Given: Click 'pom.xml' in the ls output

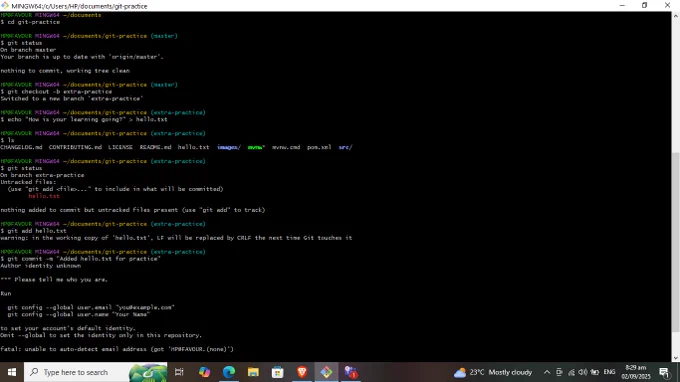Looking at the screenshot, I should click(319, 147).
